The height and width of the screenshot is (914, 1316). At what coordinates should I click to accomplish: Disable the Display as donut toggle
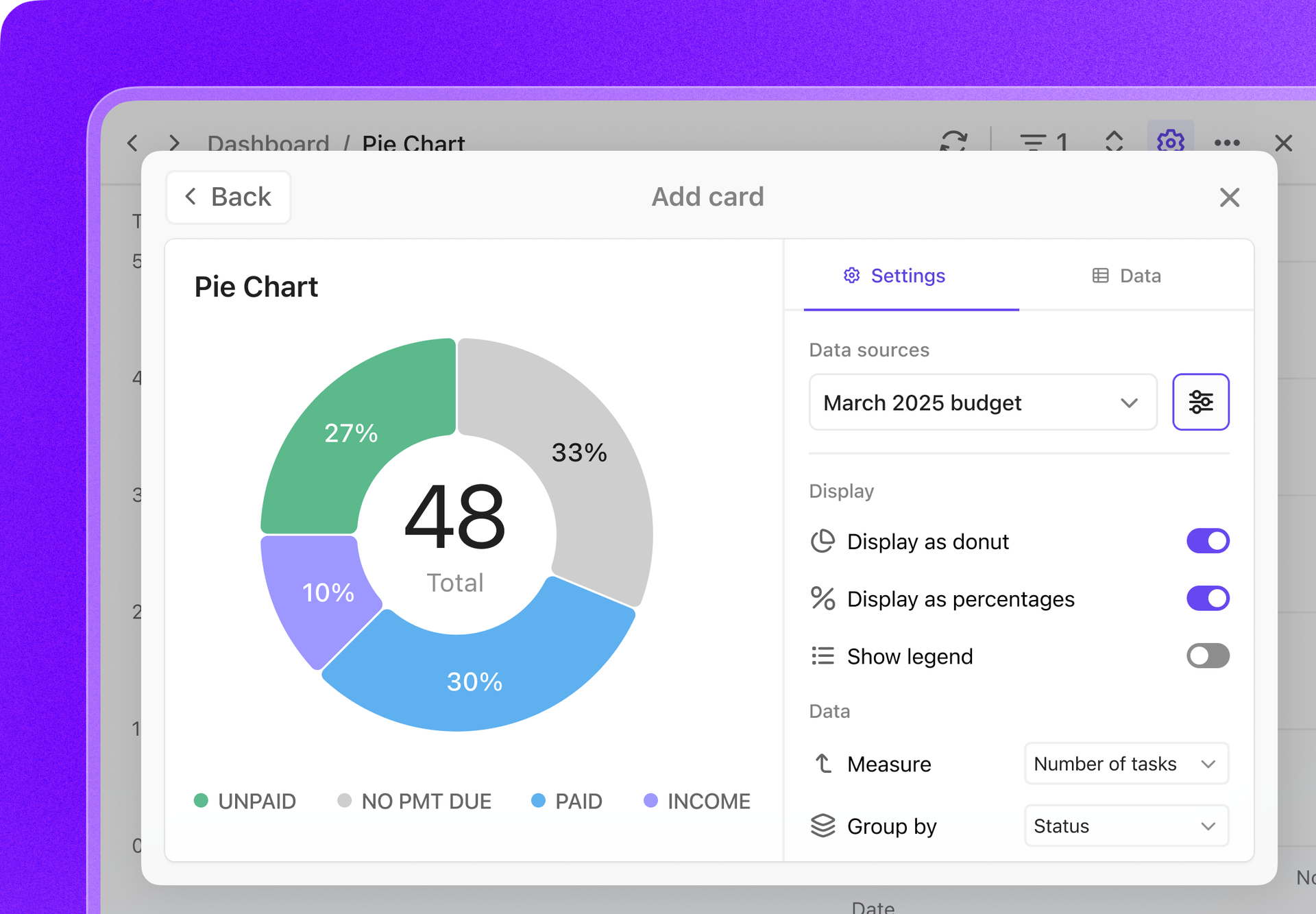(x=1207, y=541)
